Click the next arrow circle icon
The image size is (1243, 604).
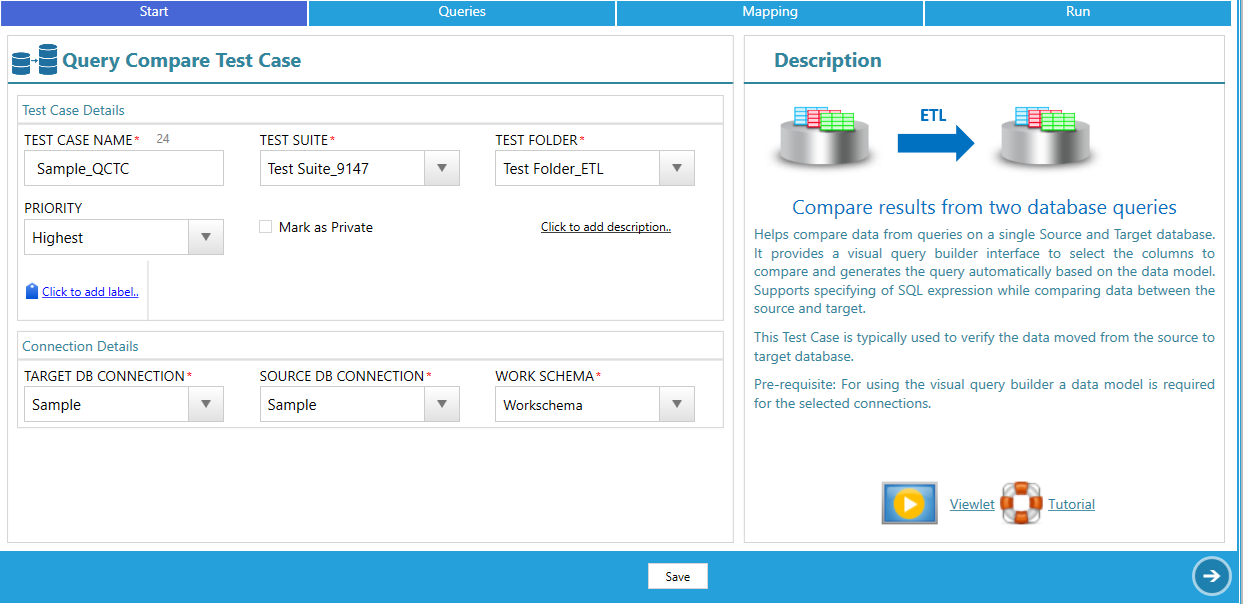point(1211,576)
